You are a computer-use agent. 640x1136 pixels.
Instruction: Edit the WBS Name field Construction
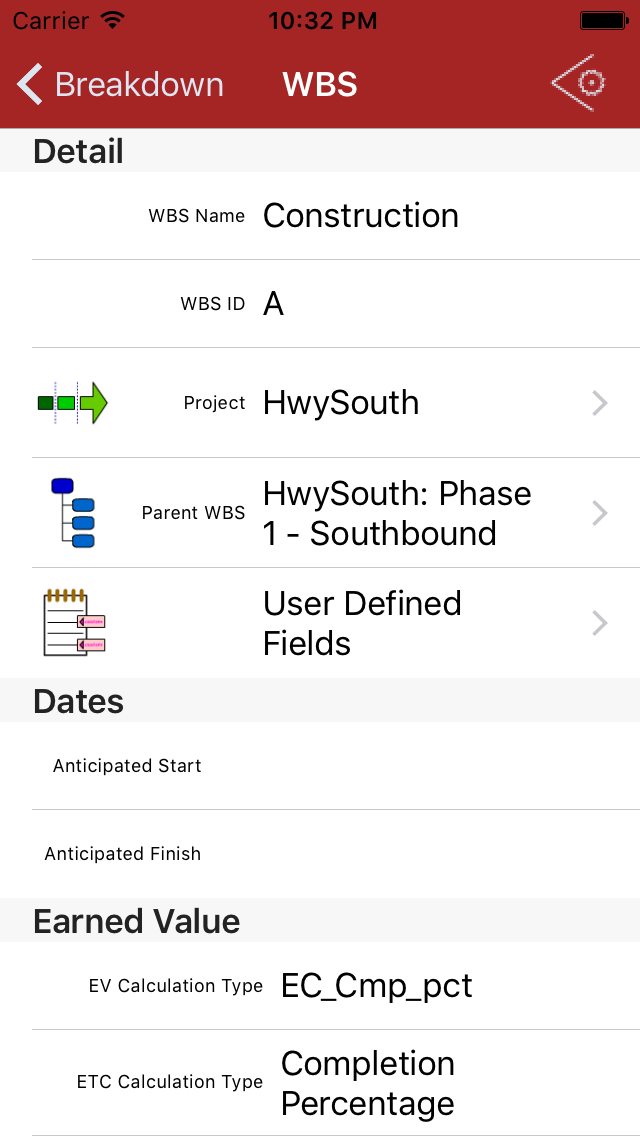coord(360,216)
